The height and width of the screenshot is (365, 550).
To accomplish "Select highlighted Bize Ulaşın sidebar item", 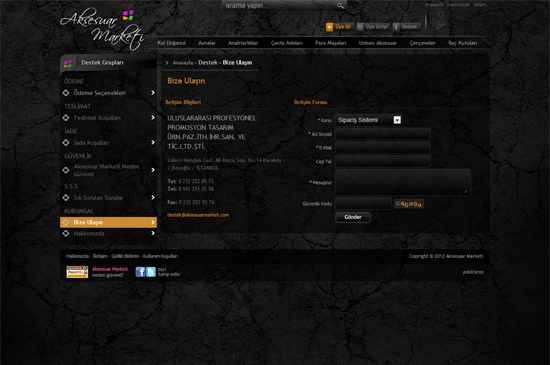I will pos(109,222).
